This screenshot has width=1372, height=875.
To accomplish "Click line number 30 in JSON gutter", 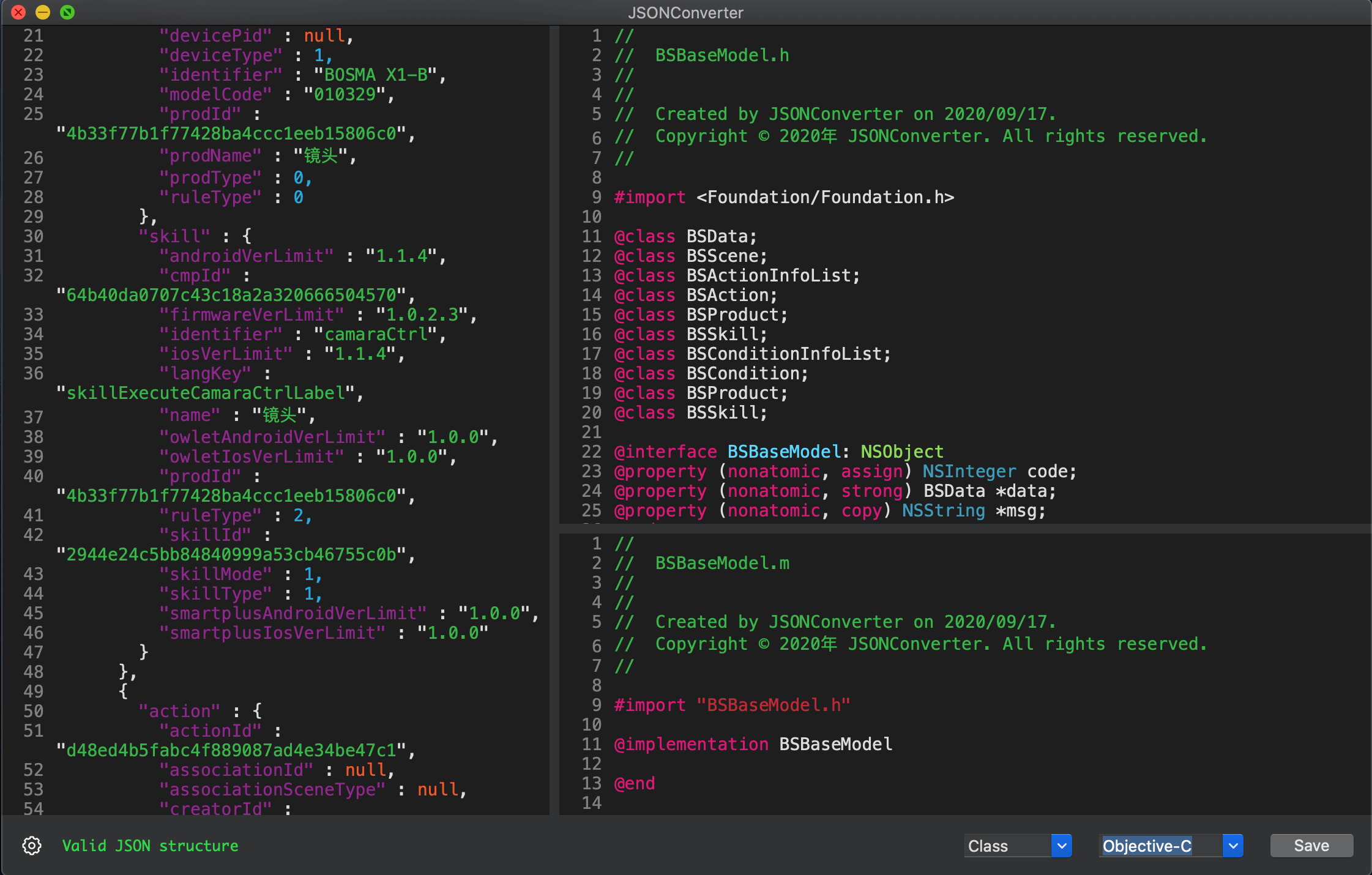I will [x=34, y=236].
